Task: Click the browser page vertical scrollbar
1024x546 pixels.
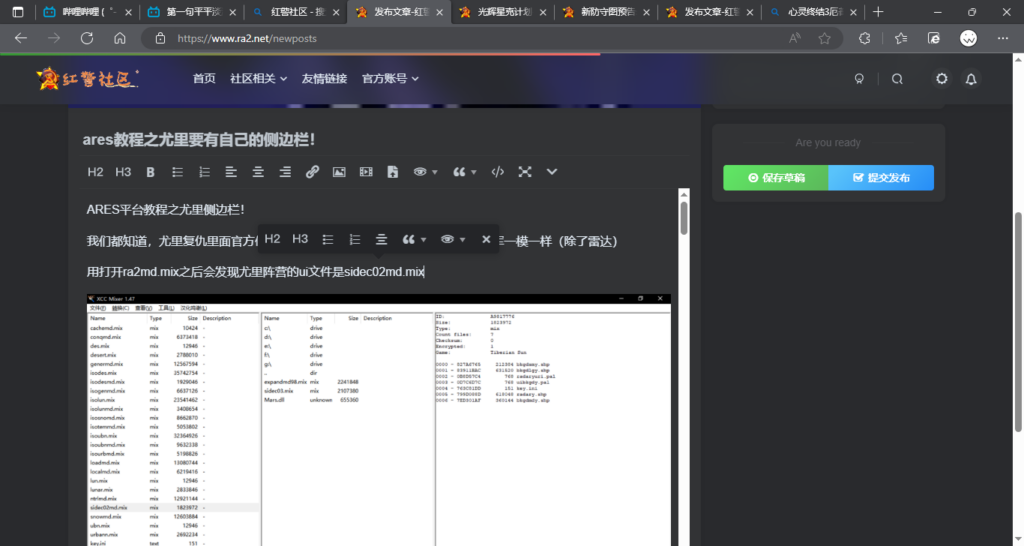Action: point(1017,321)
